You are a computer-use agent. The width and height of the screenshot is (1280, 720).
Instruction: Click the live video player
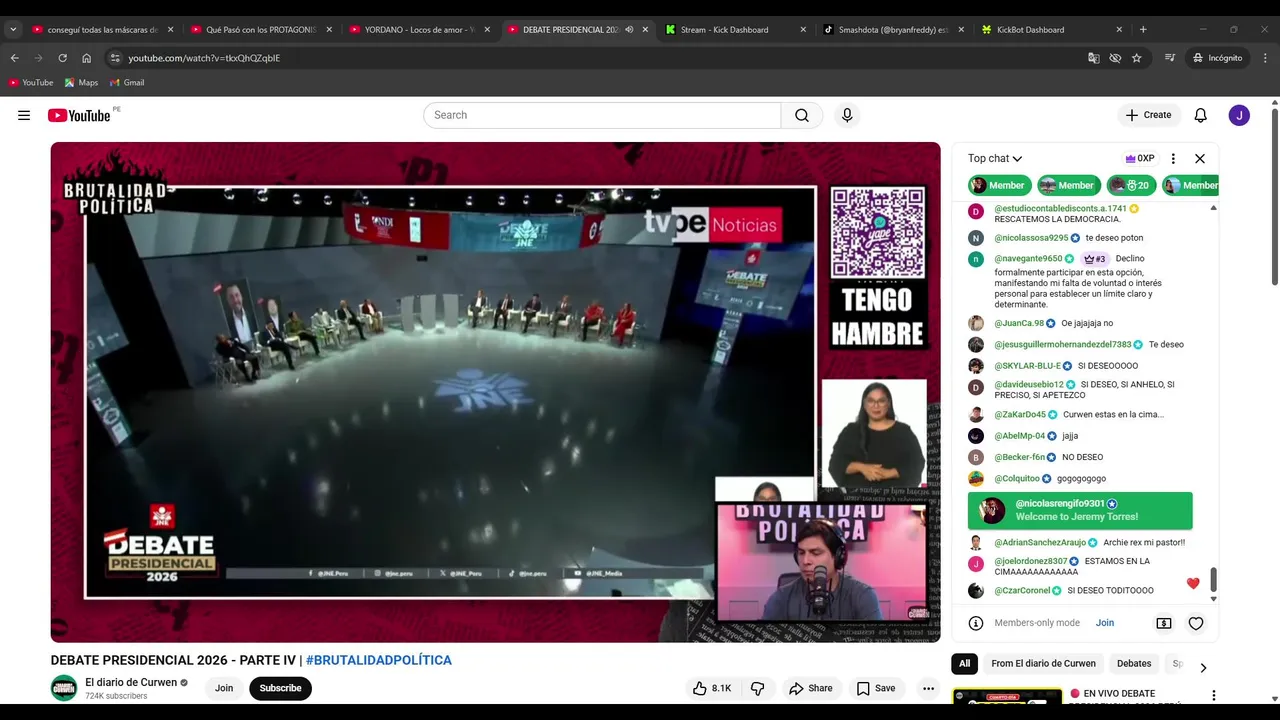495,391
